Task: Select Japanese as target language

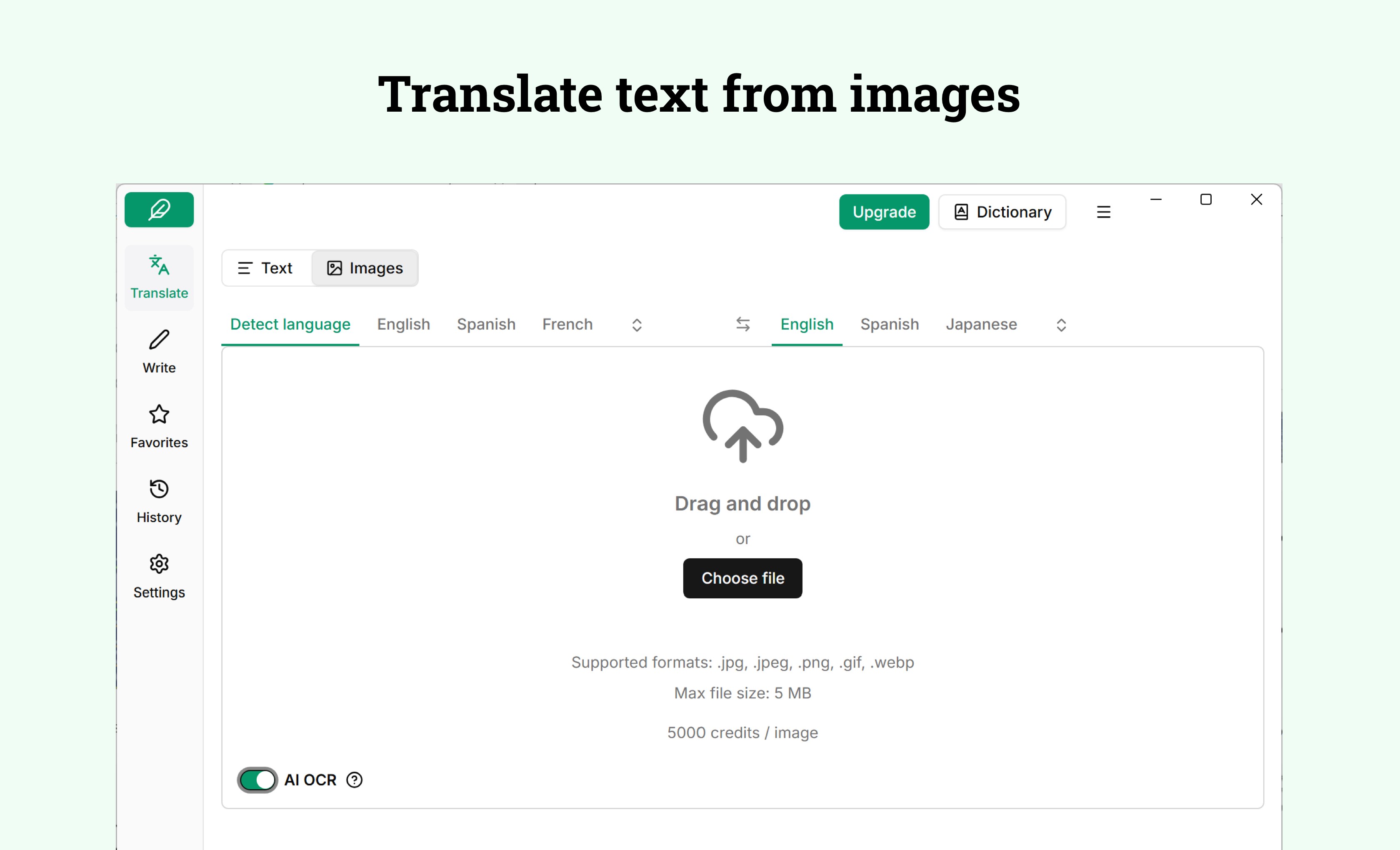Action: (x=981, y=324)
